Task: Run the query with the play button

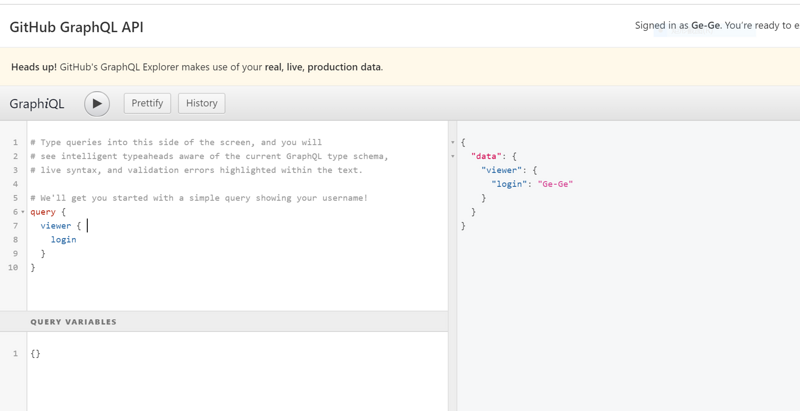Action: tap(97, 104)
